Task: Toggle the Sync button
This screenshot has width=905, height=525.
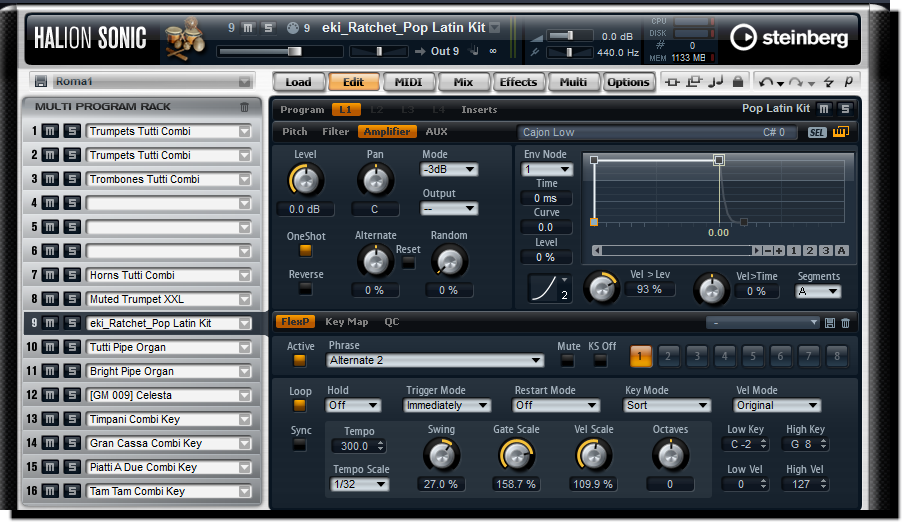Action: click(x=299, y=445)
